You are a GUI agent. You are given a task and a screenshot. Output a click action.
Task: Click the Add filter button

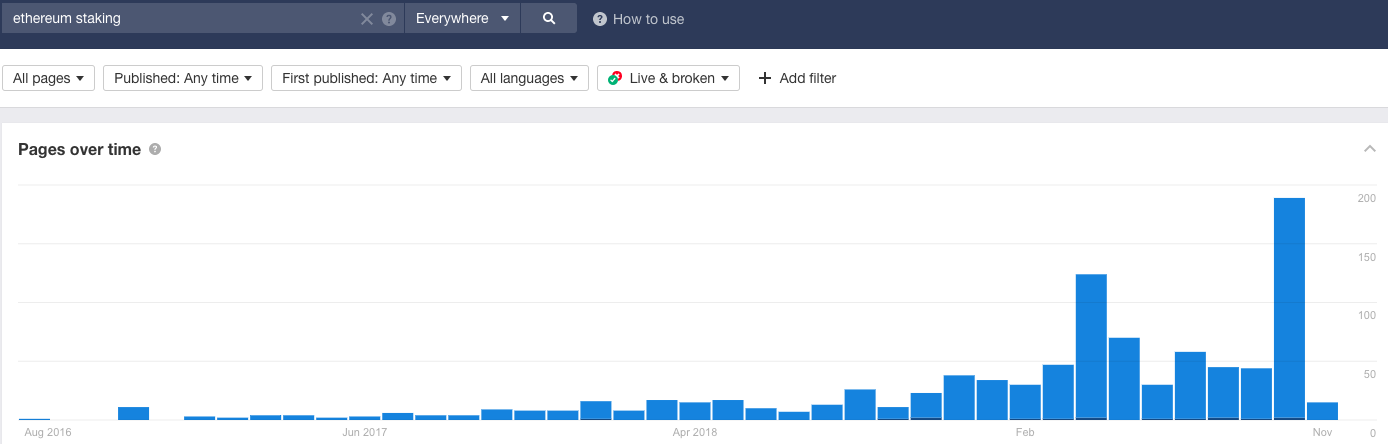click(797, 78)
